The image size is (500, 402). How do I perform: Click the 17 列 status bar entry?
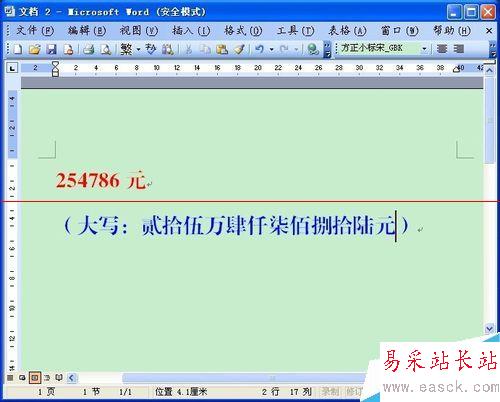(301, 392)
